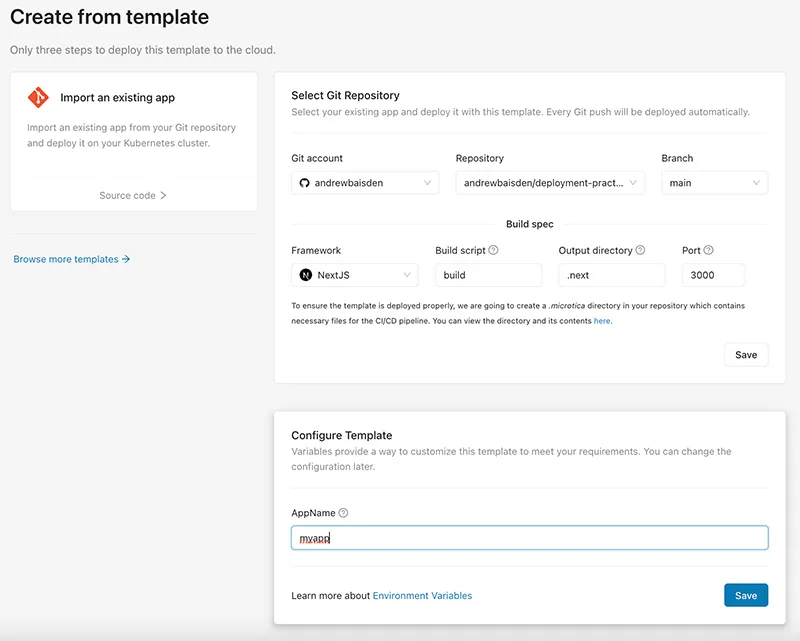Screen dimensions: 800x641
Task: Open Browse more templates link
Action: tap(71, 259)
